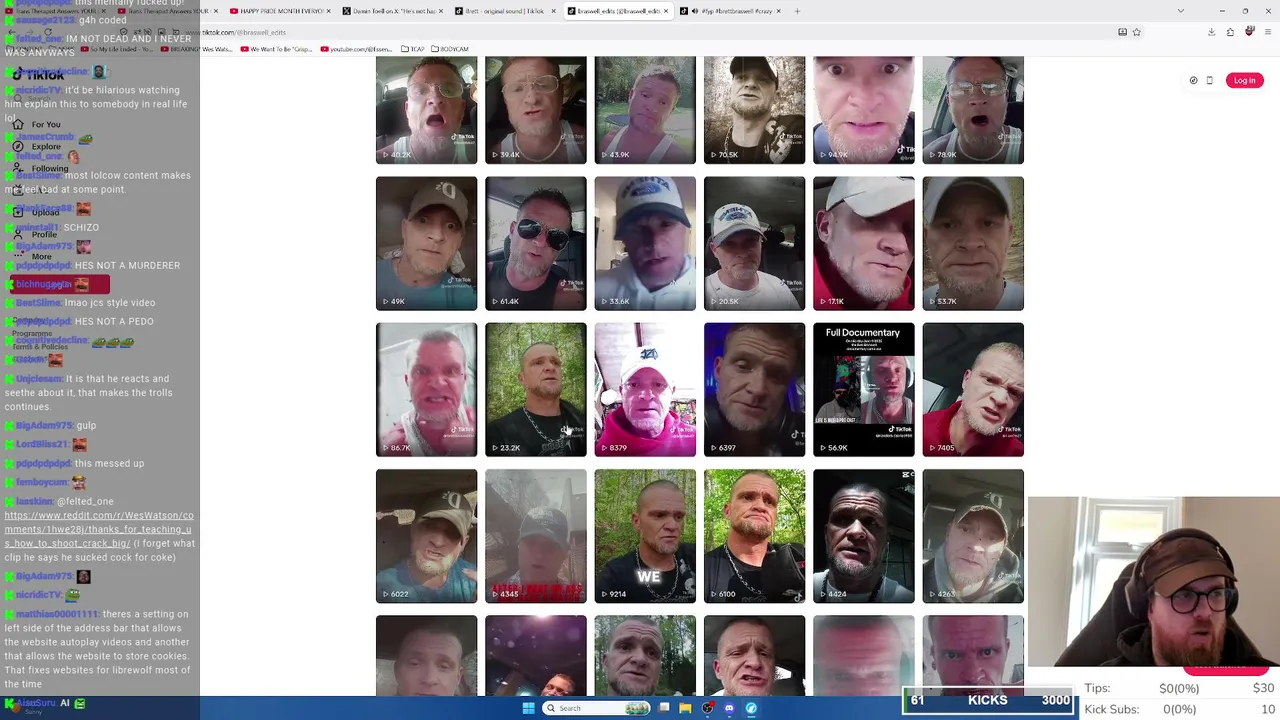Open the video with 61.4K views
1280x720 pixels.
(535, 243)
